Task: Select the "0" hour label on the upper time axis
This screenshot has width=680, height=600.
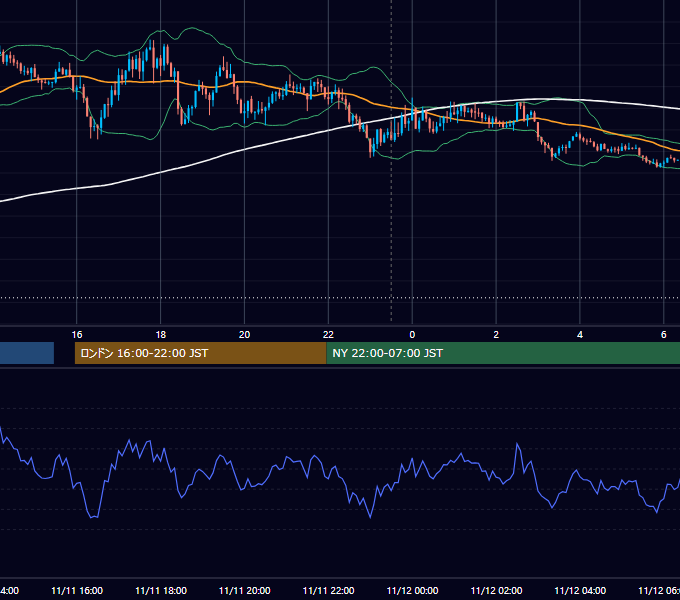Action: coord(412,335)
